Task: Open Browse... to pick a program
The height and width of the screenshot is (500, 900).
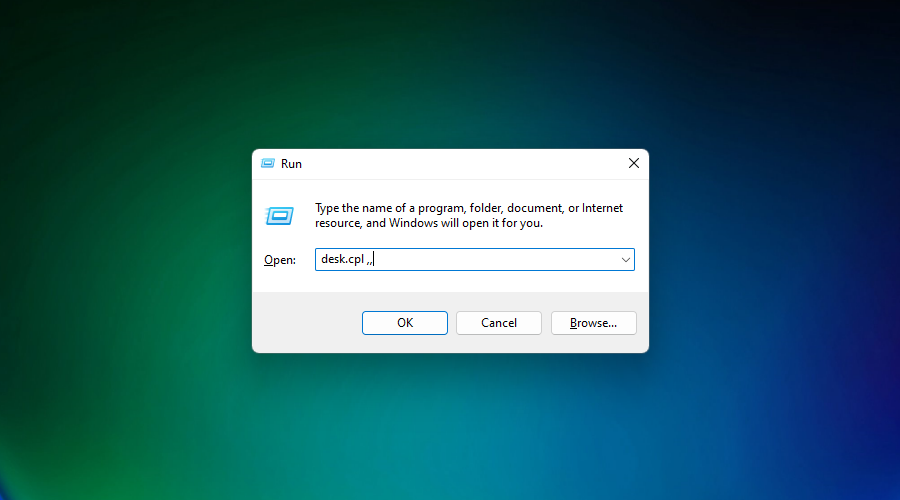Action: click(x=593, y=323)
